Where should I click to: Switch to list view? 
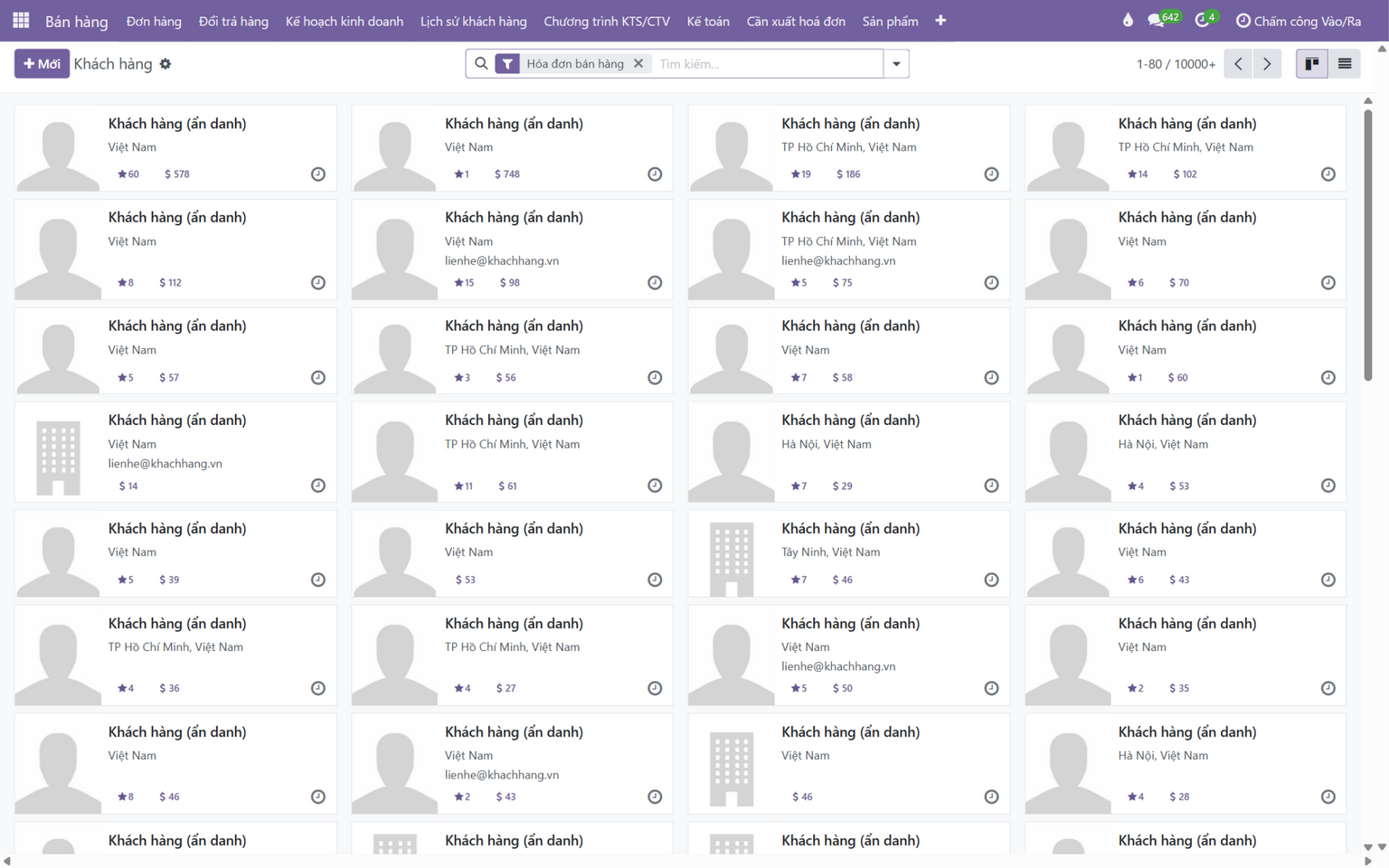pos(1345,63)
